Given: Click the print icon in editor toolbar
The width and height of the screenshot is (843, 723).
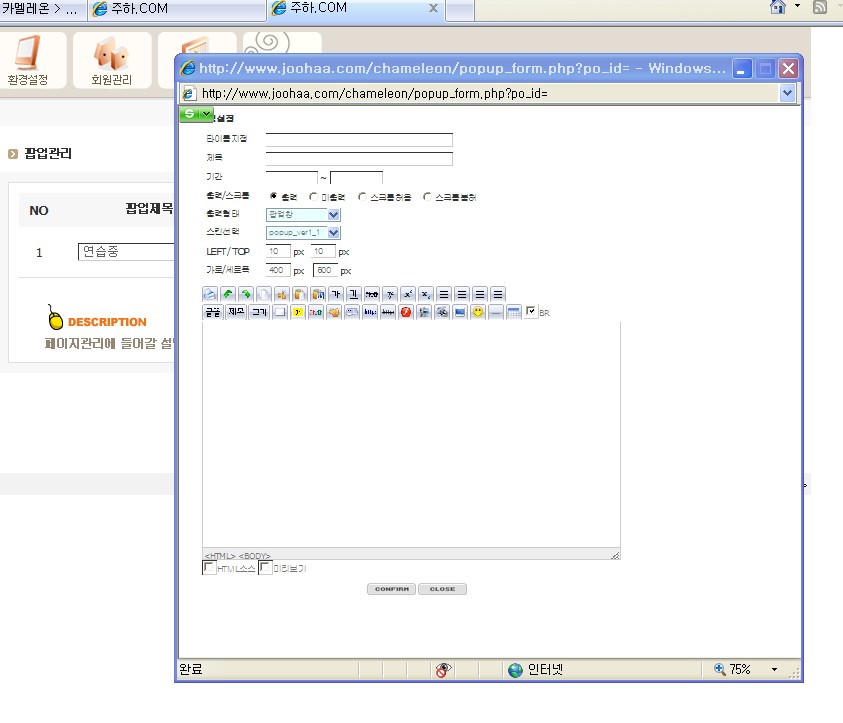Looking at the screenshot, I should click(x=210, y=294).
